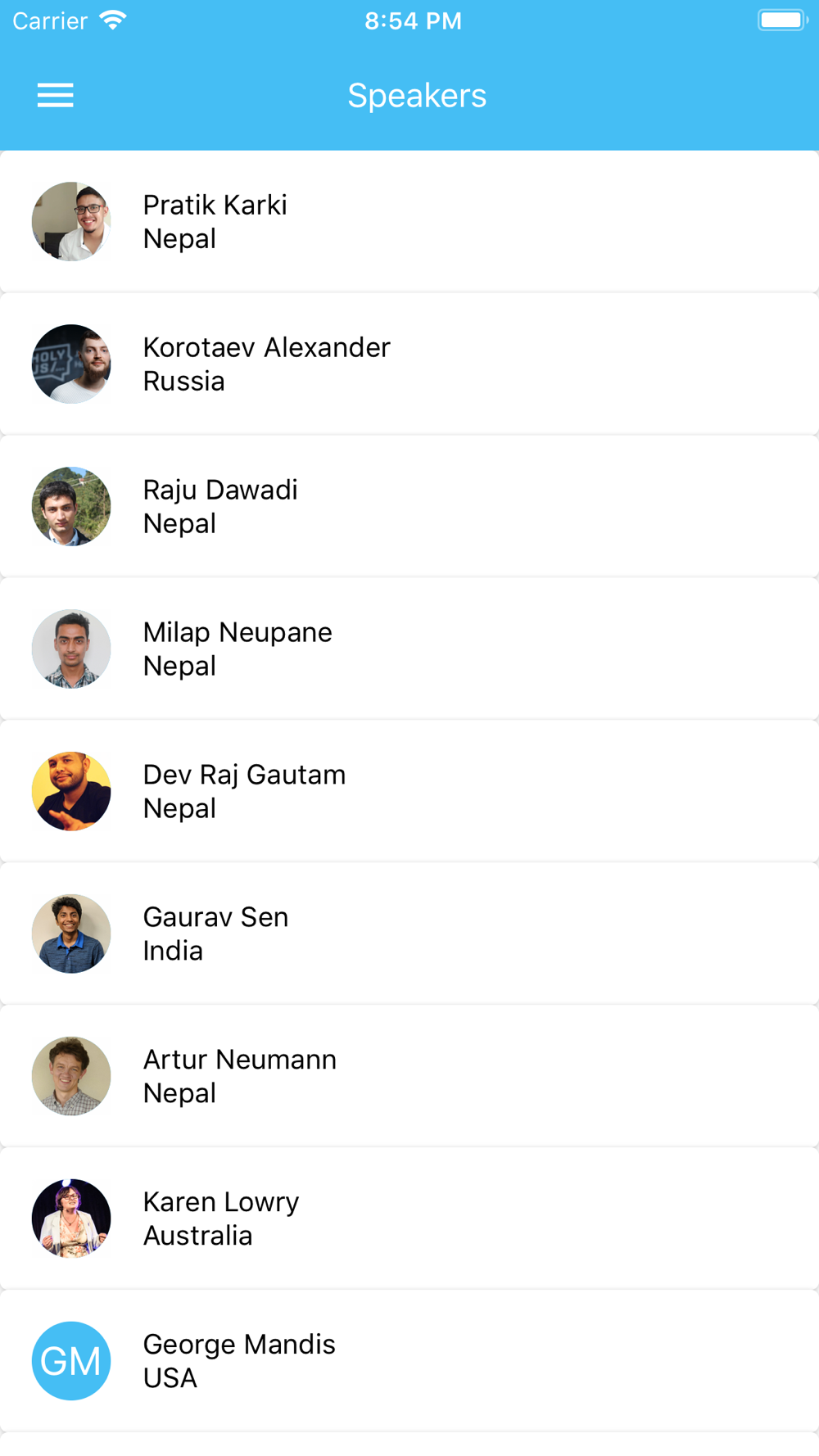Tap the Wi-Fi status icon
This screenshot has height=1456, width=819.
tap(113, 20)
